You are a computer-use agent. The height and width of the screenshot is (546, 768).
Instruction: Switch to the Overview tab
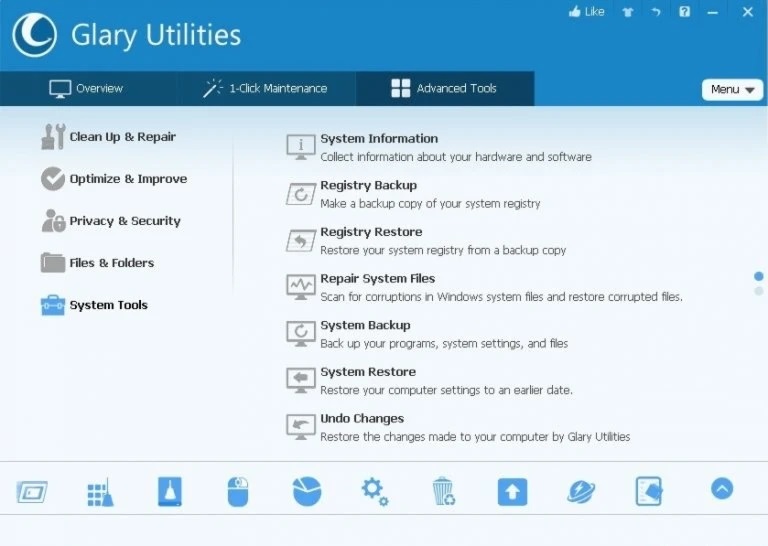(87, 88)
